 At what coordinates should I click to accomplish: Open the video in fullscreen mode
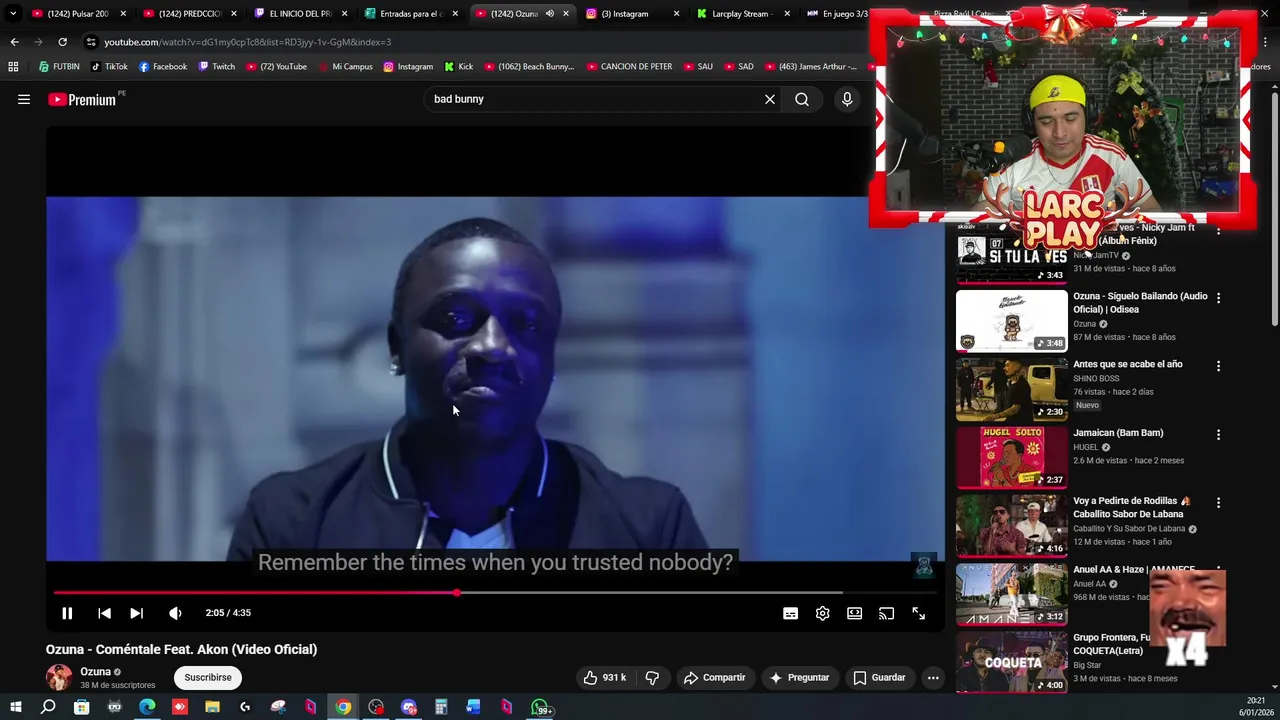point(918,613)
